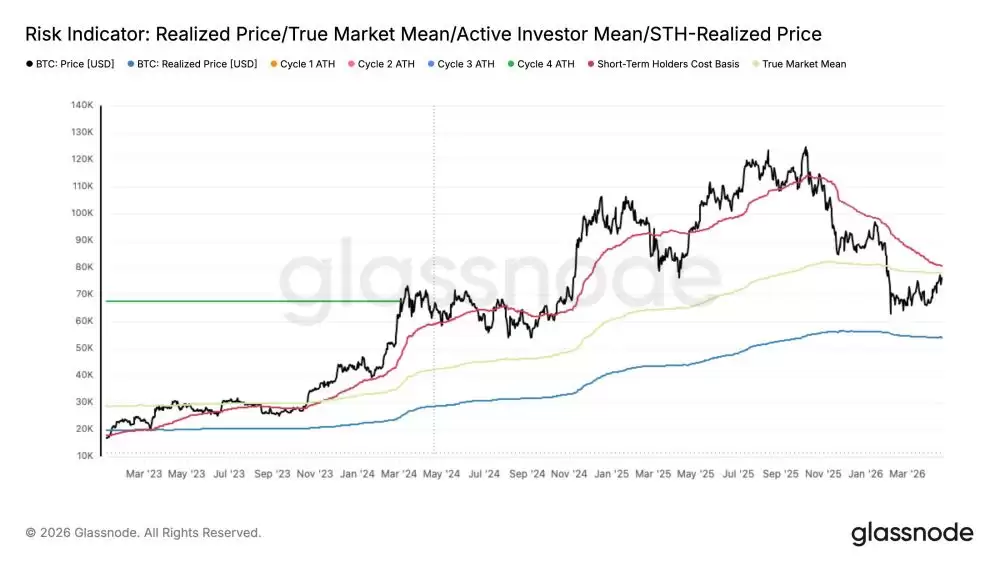This screenshot has height=562, width=1000.
Task: Click the Cycle 1 ATH orange legend dot
Action: [274, 64]
